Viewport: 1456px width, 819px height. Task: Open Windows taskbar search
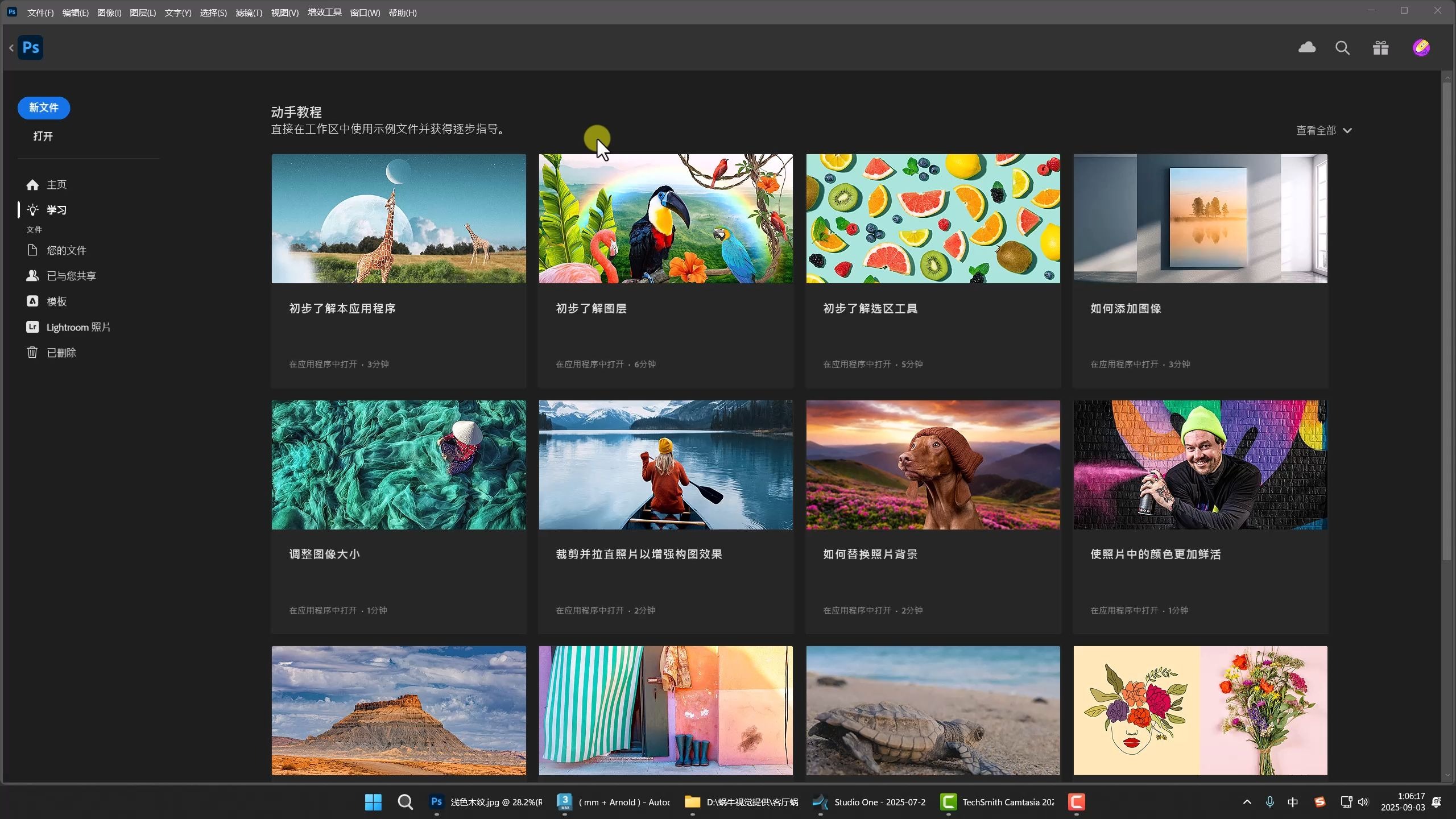coord(405,802)
